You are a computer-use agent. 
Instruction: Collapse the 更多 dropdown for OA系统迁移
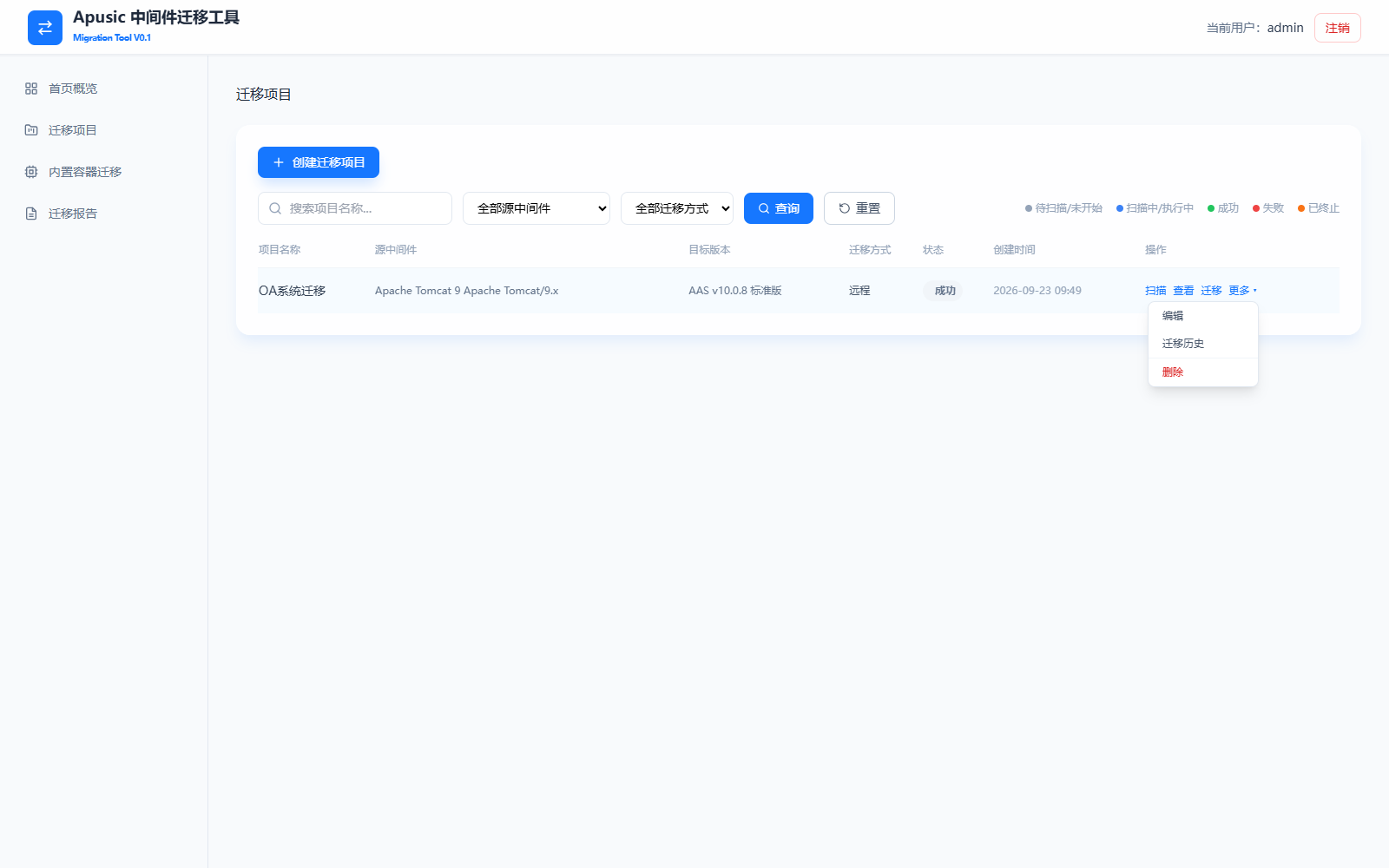coord(1242,291)
